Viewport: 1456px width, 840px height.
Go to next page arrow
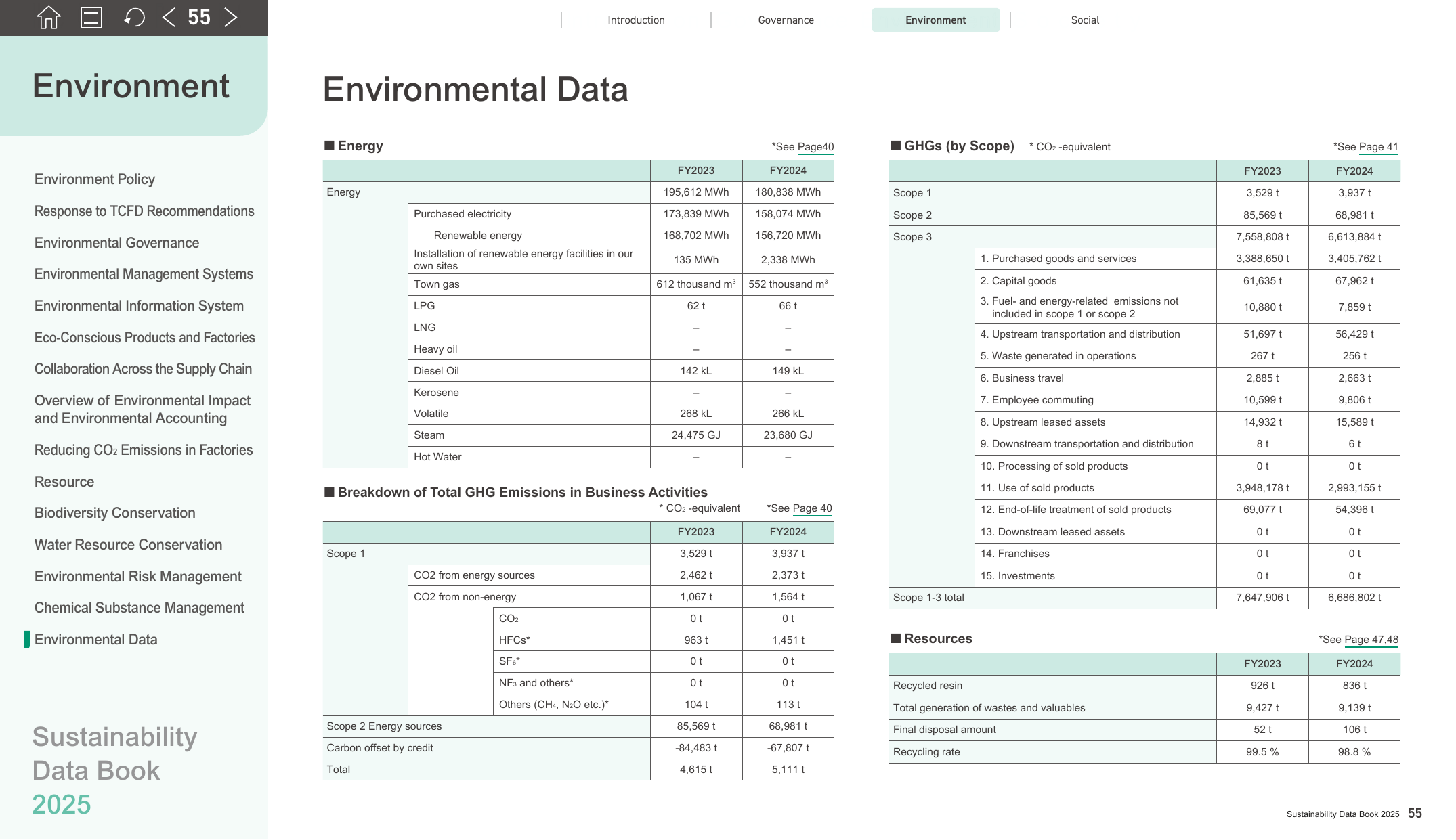pos(230,18)
